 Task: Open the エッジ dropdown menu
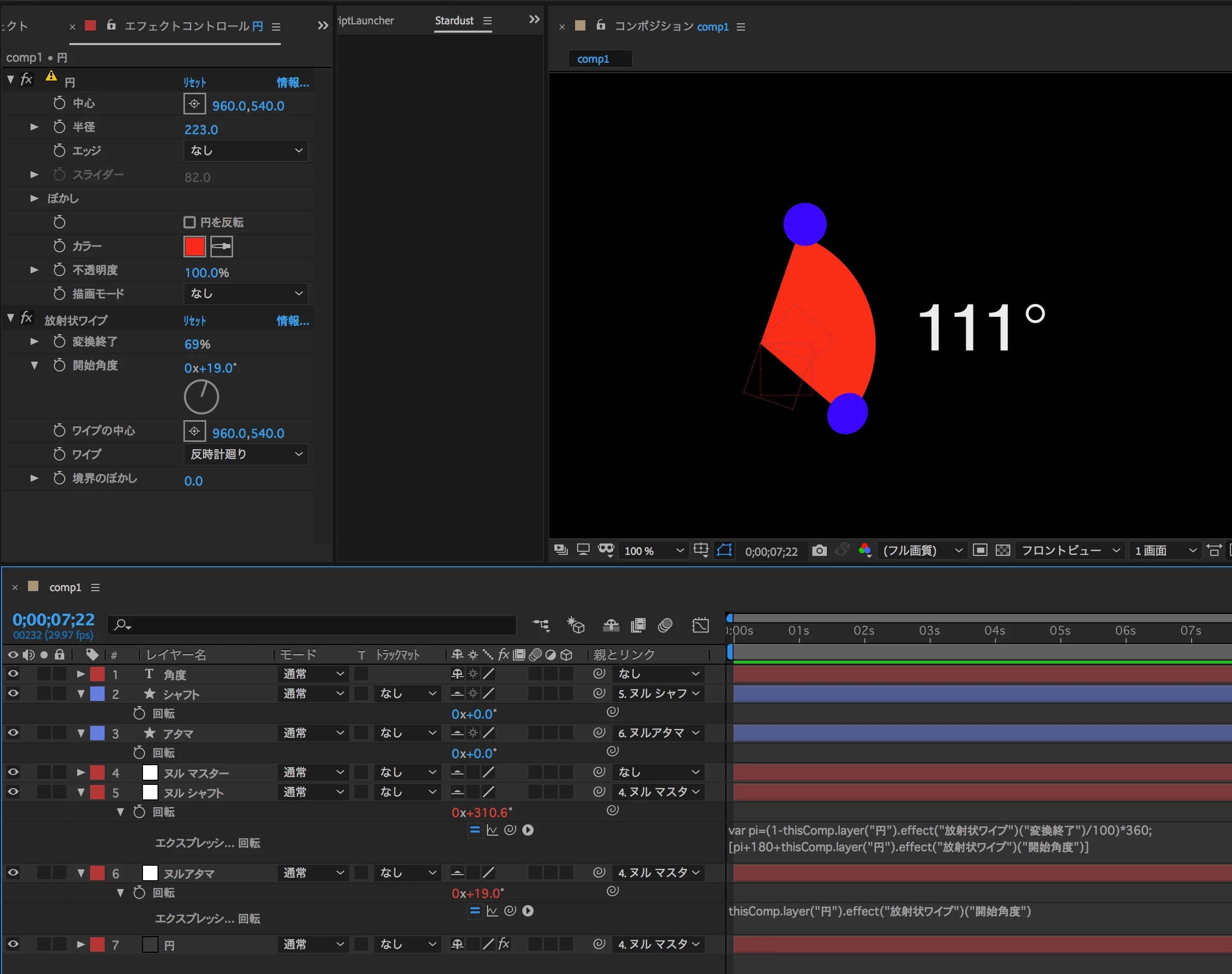pos(246,151)
